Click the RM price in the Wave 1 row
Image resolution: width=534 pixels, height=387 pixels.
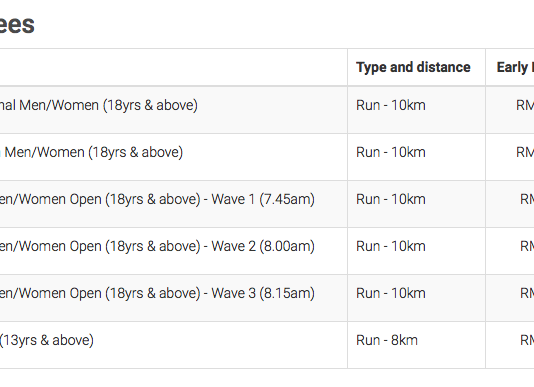(527, 199)
